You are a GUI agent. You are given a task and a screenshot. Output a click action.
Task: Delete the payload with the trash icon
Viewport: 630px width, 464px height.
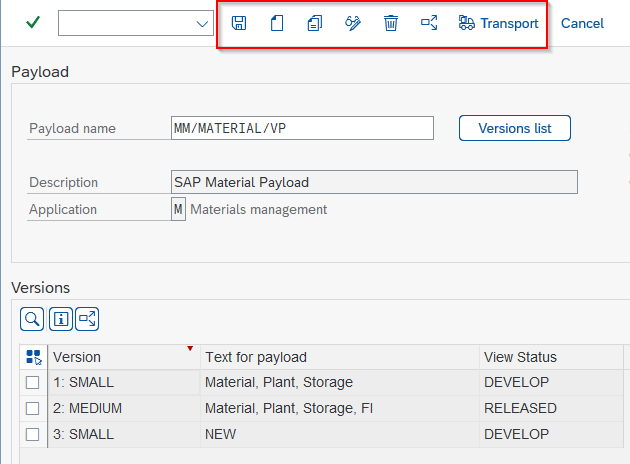[391, 23]
